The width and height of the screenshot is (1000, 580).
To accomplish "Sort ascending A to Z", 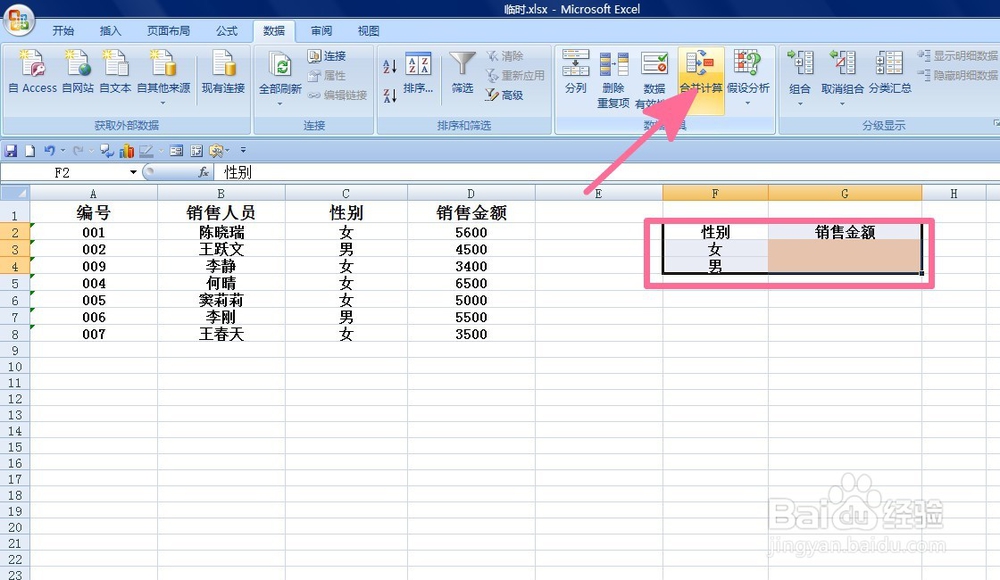I will (x=390, y=66).
